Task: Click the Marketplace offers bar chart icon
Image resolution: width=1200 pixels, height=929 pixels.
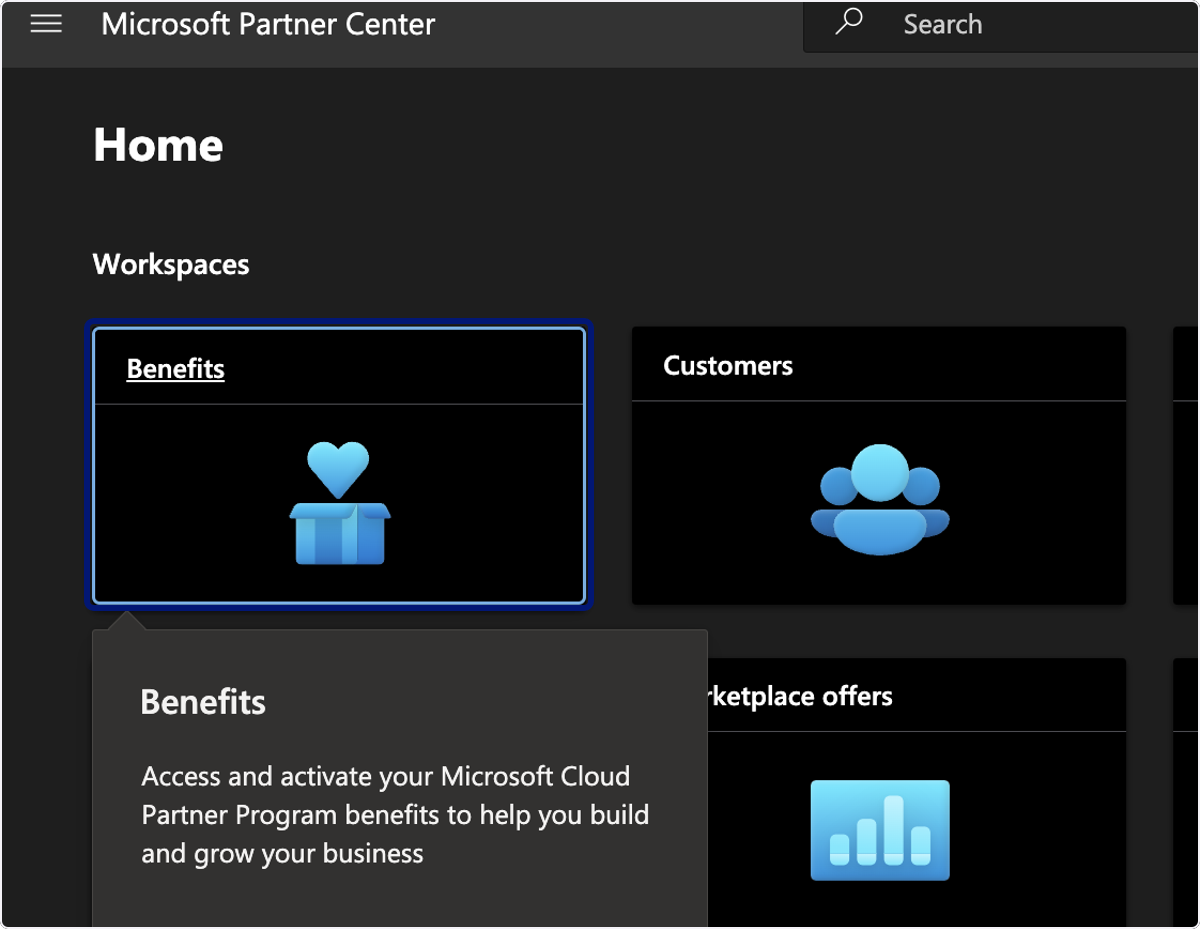Action: [x=880, y=830]
